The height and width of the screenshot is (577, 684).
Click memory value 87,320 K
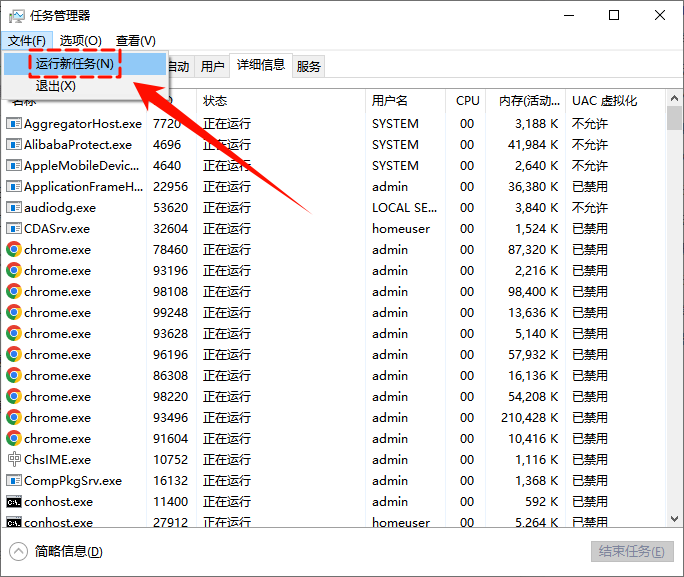[x=533, y=249]
